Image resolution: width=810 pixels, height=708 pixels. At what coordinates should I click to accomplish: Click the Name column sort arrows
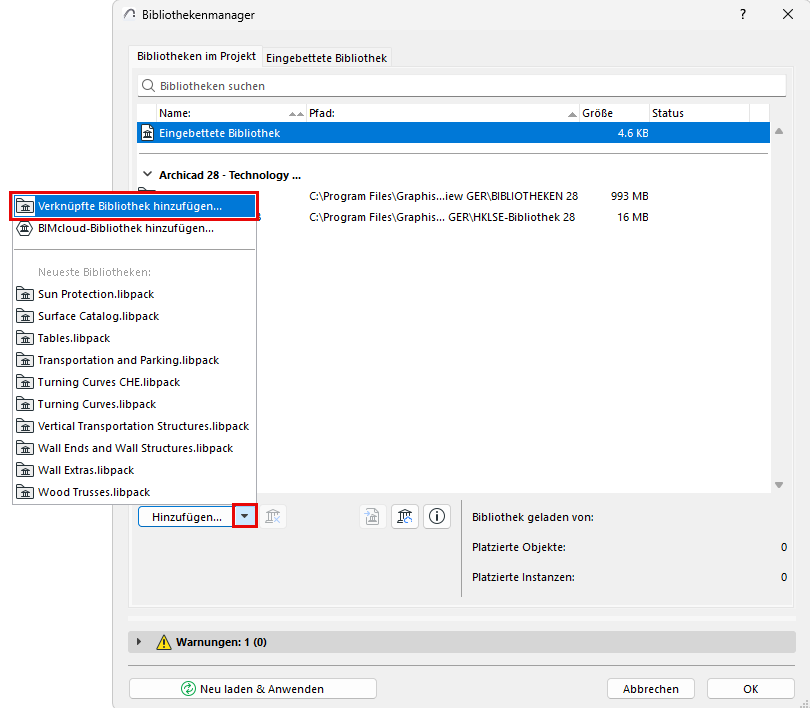click(x=296, y=114)
